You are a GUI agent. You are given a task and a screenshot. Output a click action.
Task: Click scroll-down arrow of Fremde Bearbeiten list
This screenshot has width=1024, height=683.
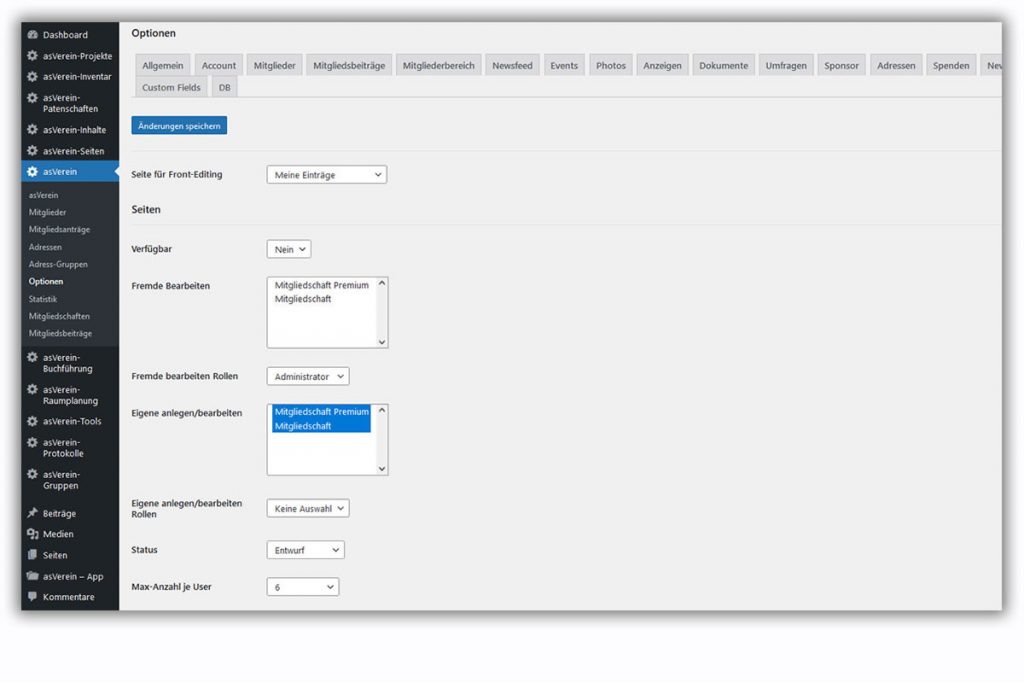(x=382, y=342)
